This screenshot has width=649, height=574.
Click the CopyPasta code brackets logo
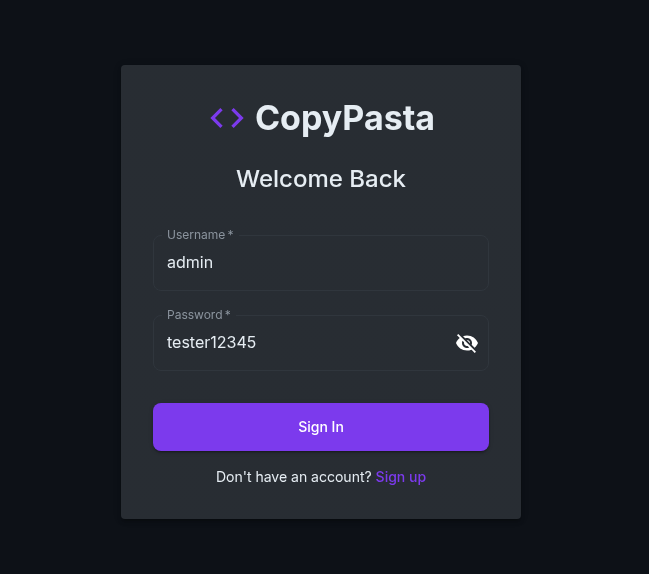tap(227, 118)
